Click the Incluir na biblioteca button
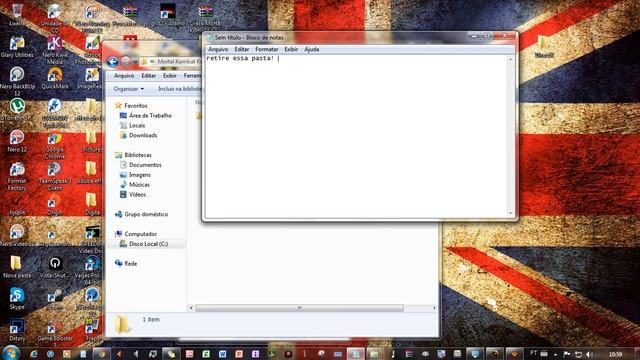Screen dimensions: 640x360 179,89
